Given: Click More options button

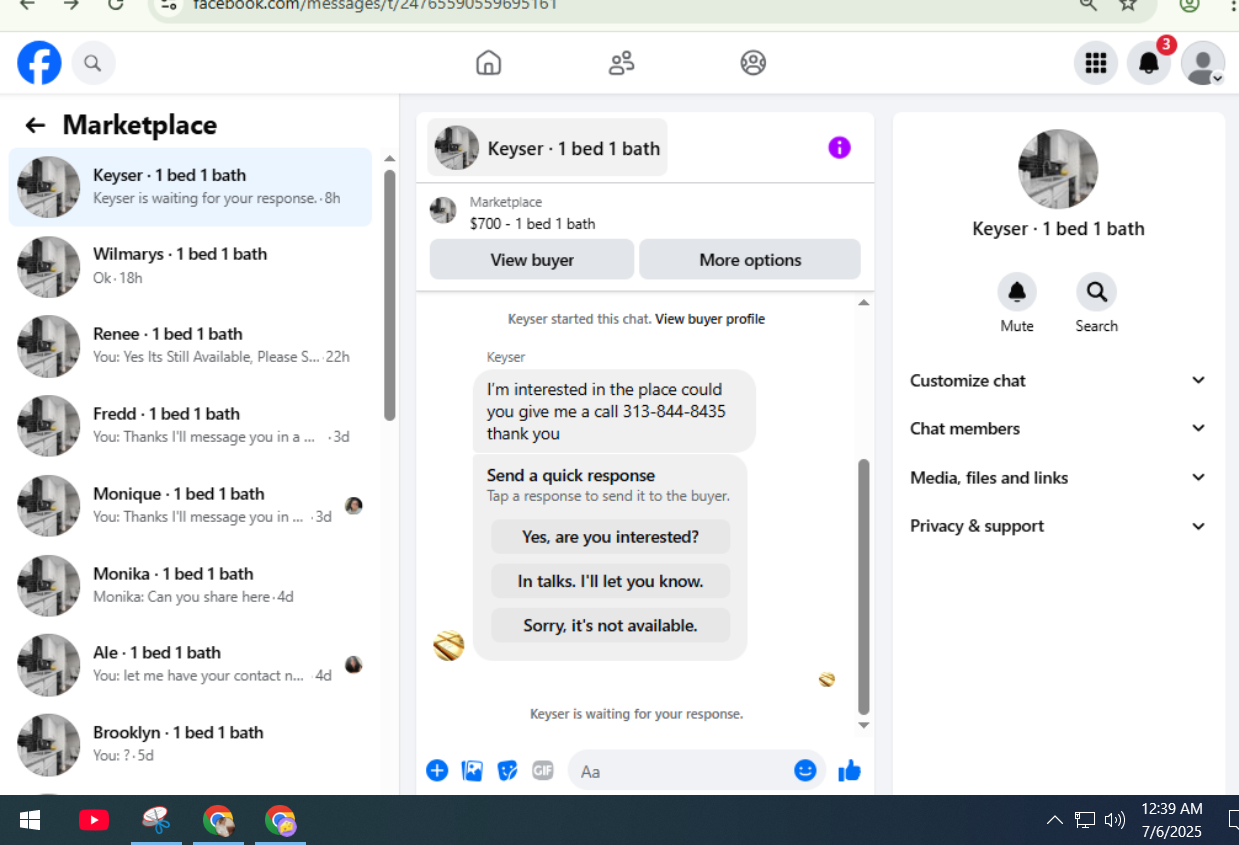Looking at the screenshot, I should point(750,260).
